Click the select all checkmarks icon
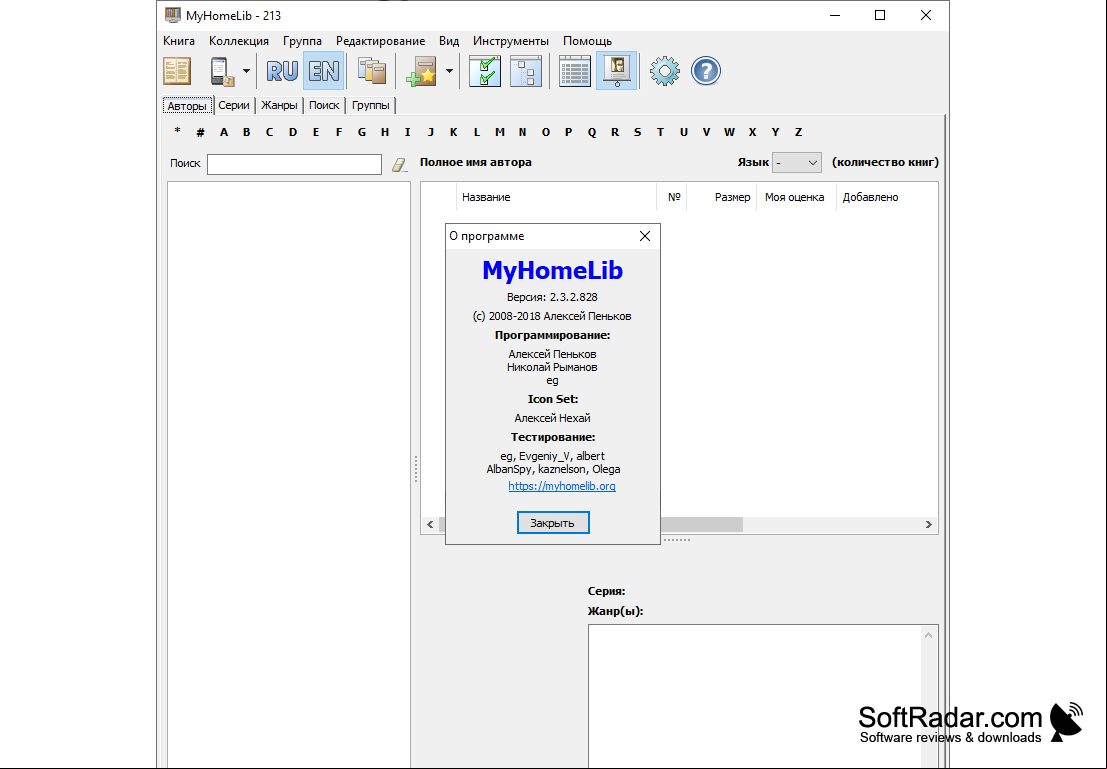 (485, 71)
